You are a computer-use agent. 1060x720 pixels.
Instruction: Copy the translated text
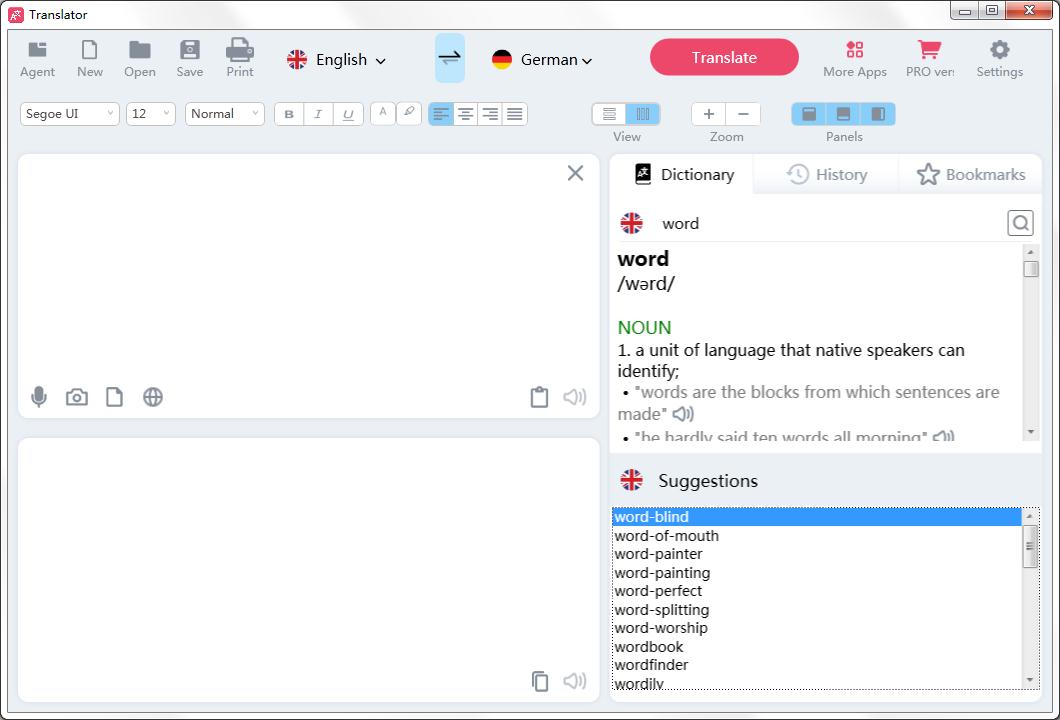click(539, 681)
